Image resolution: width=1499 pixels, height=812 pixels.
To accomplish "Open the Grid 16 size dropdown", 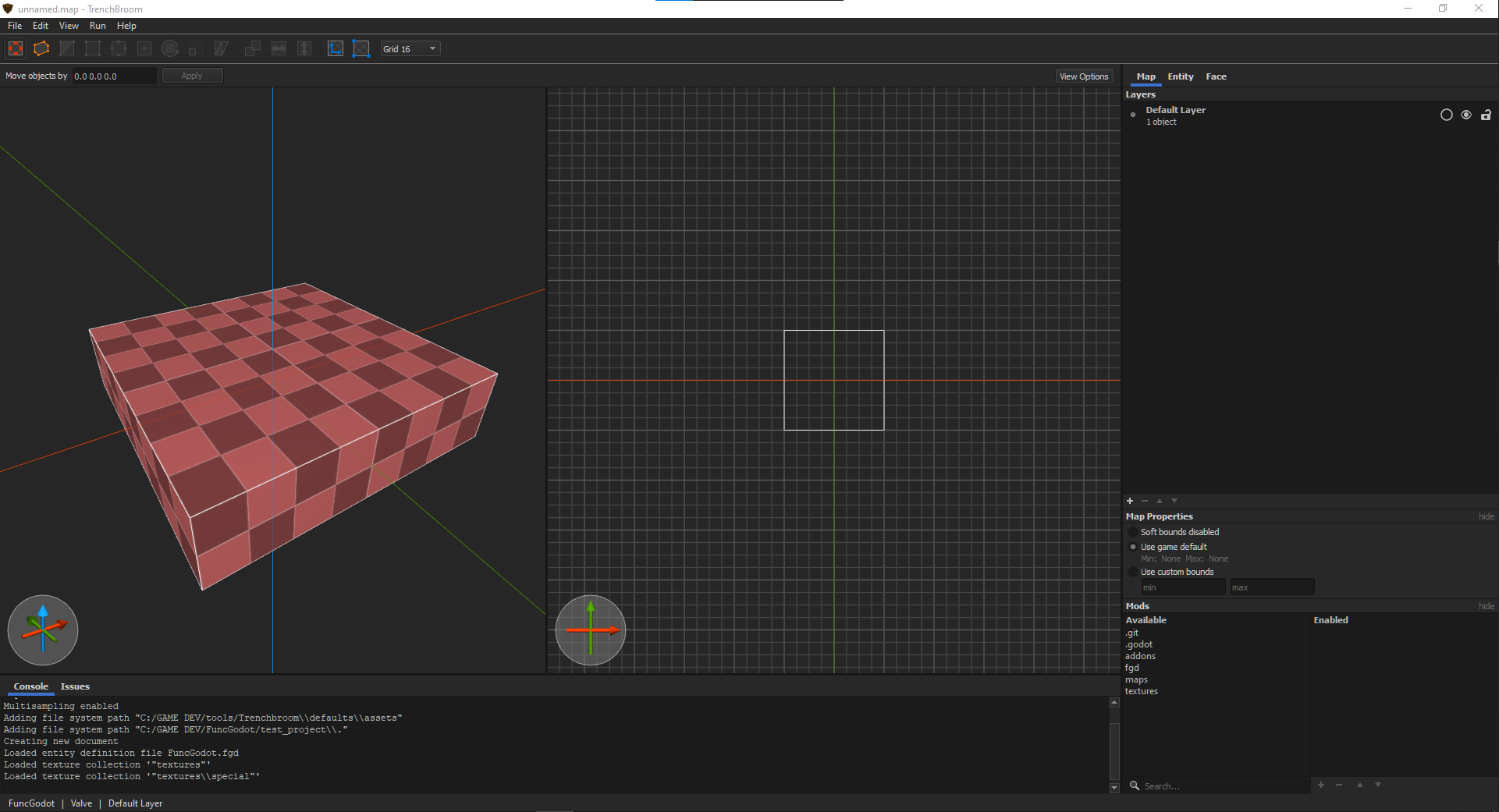I will pyautogui.click(x=410, y=48).
